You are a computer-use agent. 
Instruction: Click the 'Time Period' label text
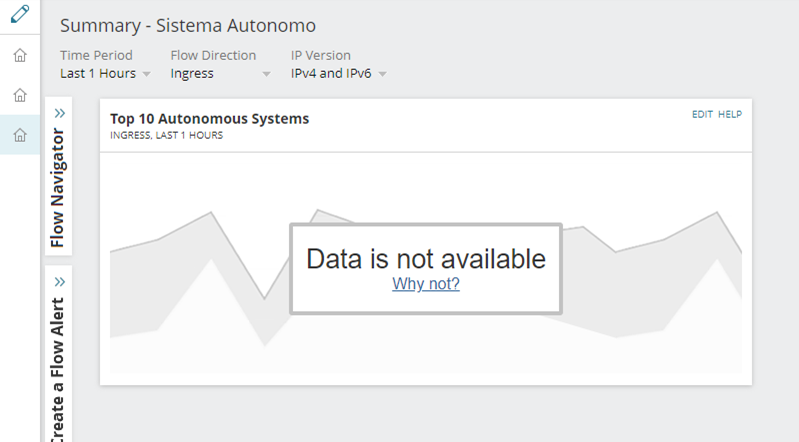96,55
